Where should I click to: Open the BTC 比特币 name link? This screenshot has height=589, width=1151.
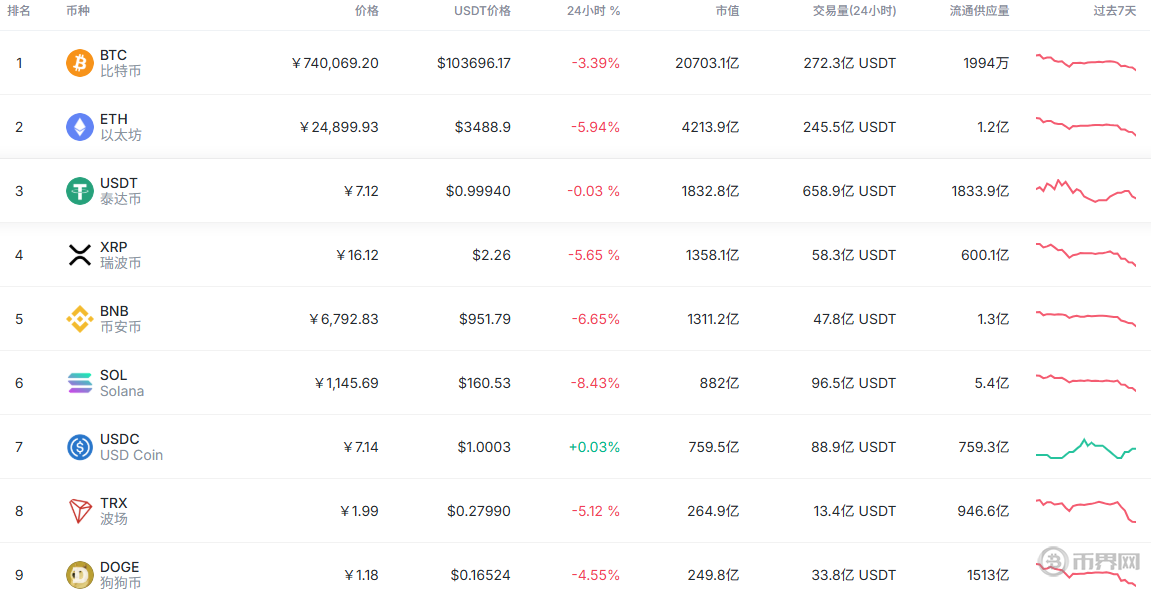click(x=120, y=63)
